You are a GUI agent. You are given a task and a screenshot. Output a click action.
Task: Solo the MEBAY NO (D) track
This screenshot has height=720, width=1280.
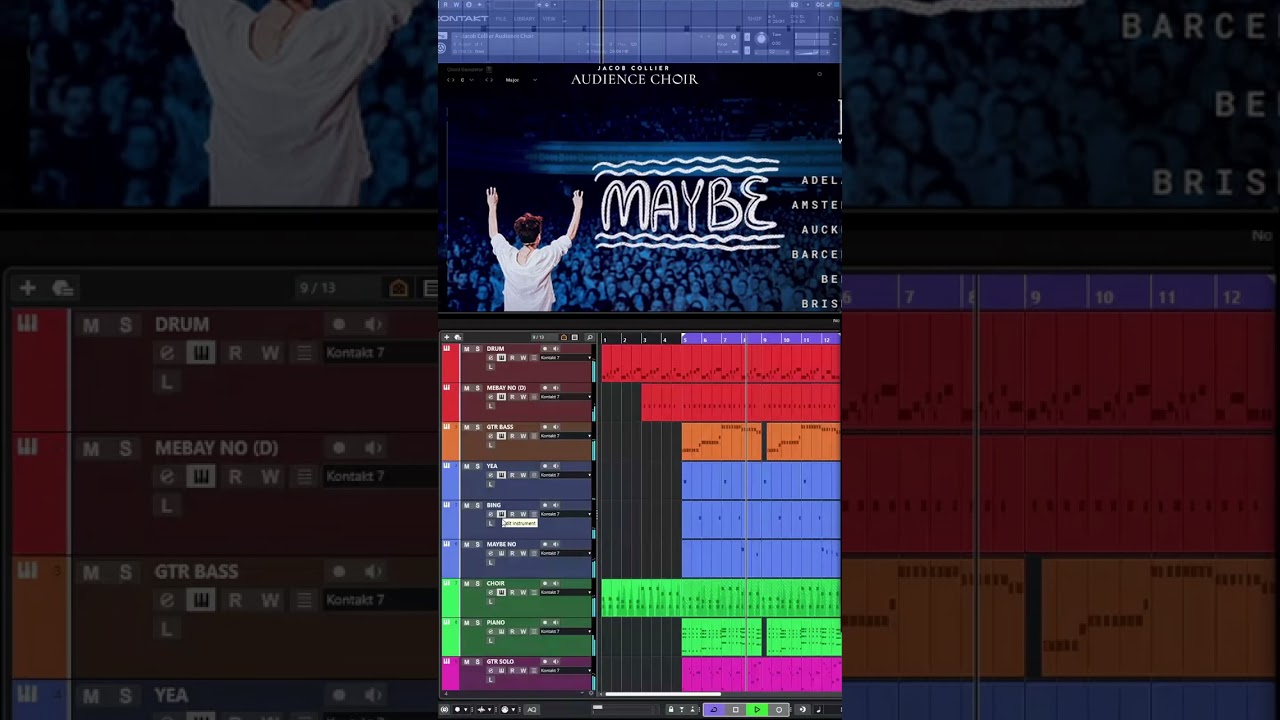point(477,388)
